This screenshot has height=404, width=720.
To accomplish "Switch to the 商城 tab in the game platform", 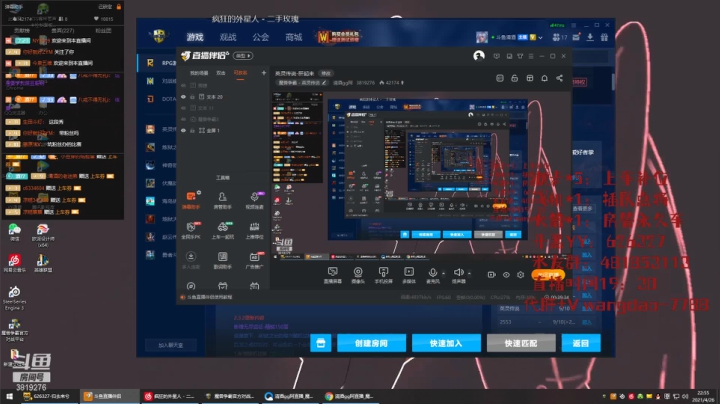I will pos(293,37).
